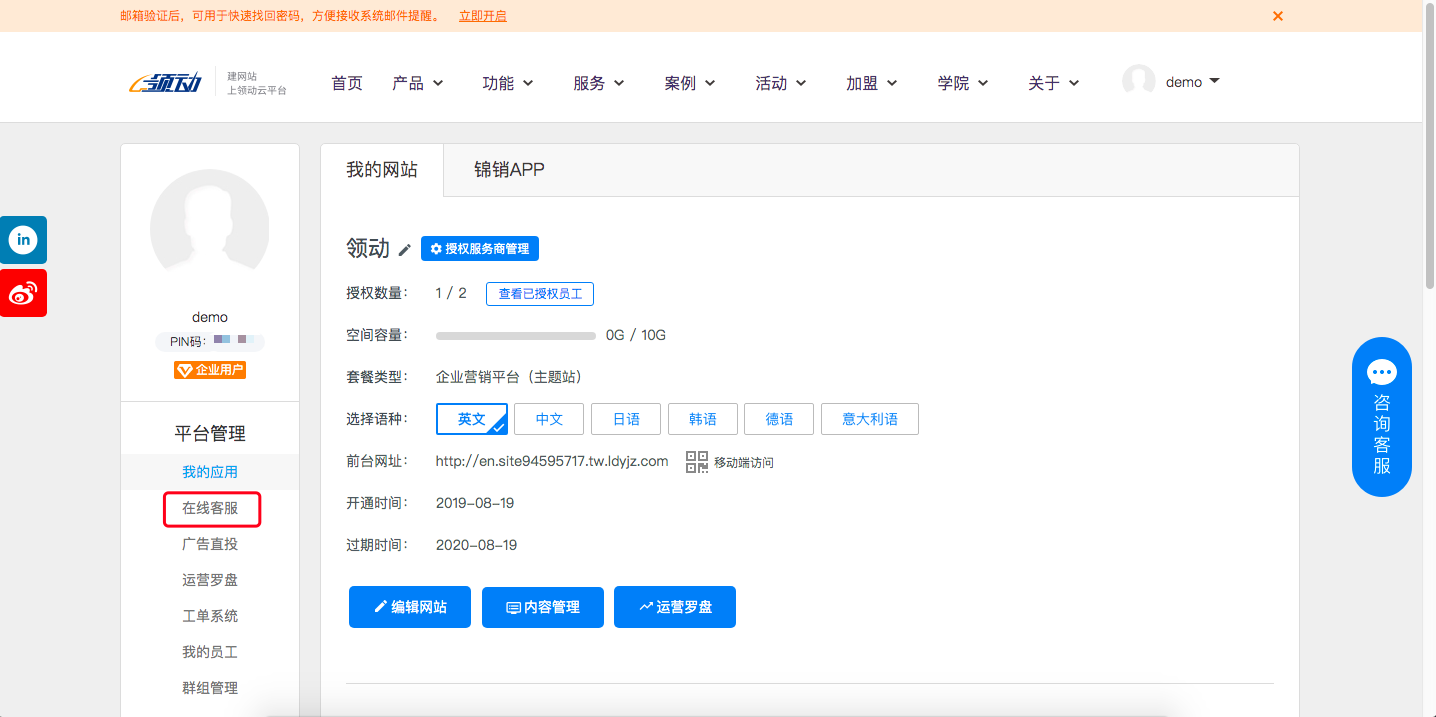Click the demo user avatar image

[209, 227]
